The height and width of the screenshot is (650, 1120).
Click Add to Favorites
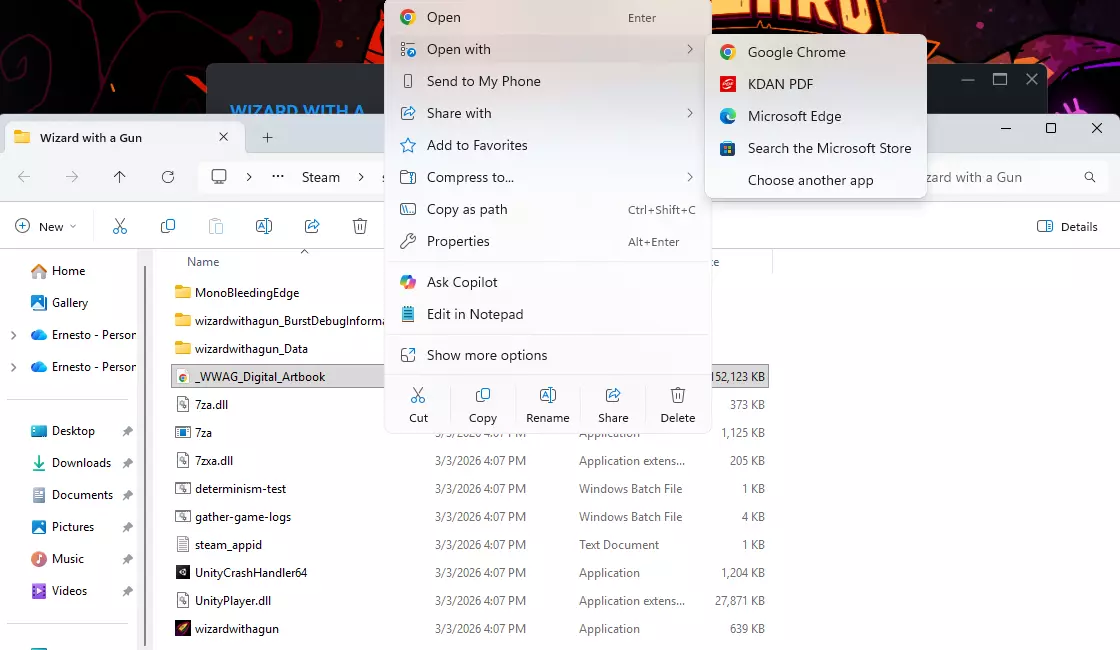tap(548, 146)
